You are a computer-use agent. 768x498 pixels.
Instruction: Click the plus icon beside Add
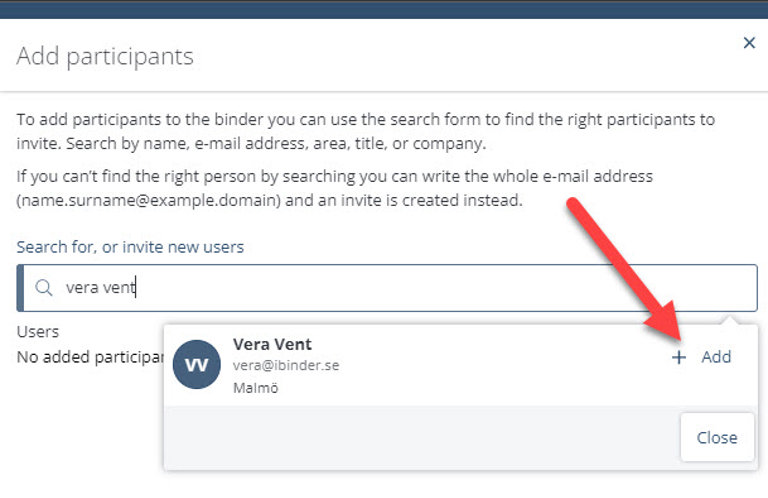[679, 357]
